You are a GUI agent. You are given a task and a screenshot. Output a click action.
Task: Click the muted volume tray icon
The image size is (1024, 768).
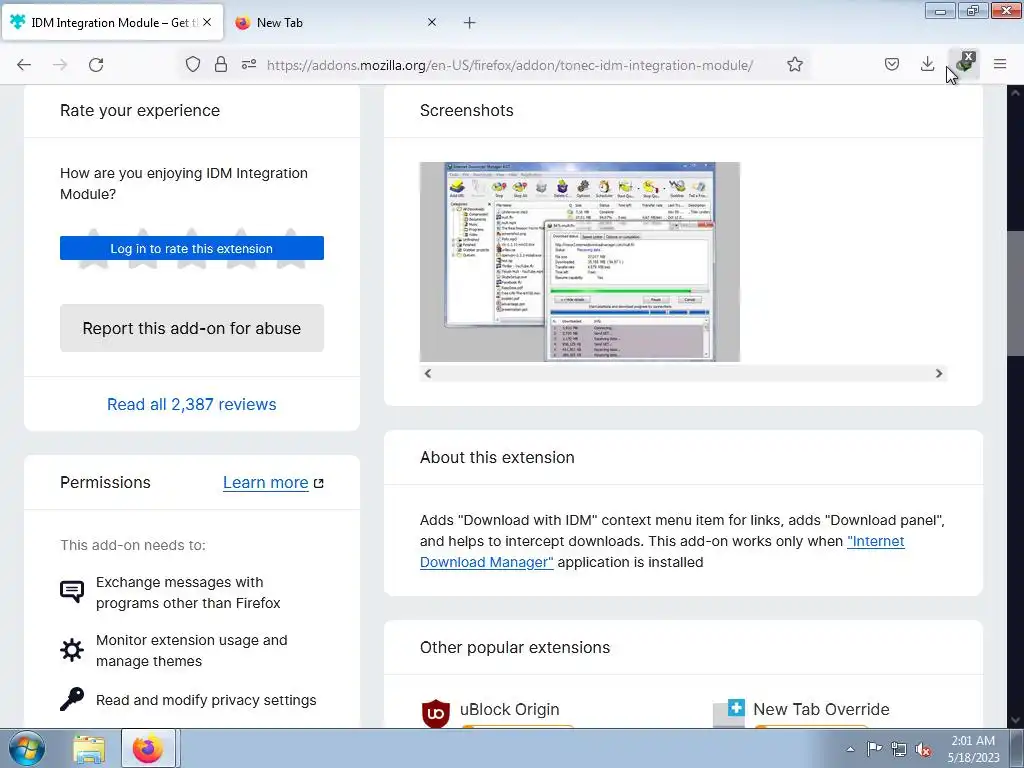[923, 749]
